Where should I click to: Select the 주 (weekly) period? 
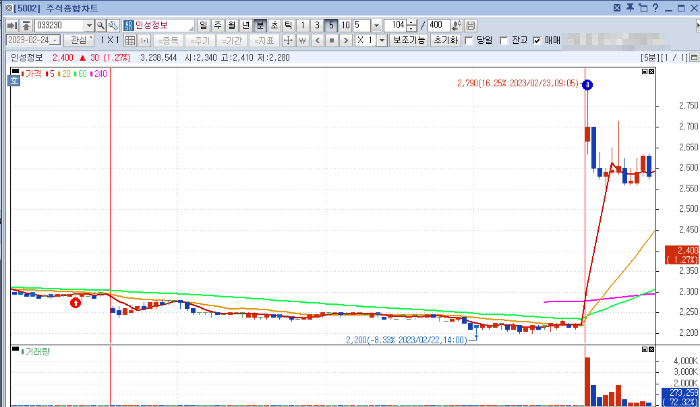(217, 25)
